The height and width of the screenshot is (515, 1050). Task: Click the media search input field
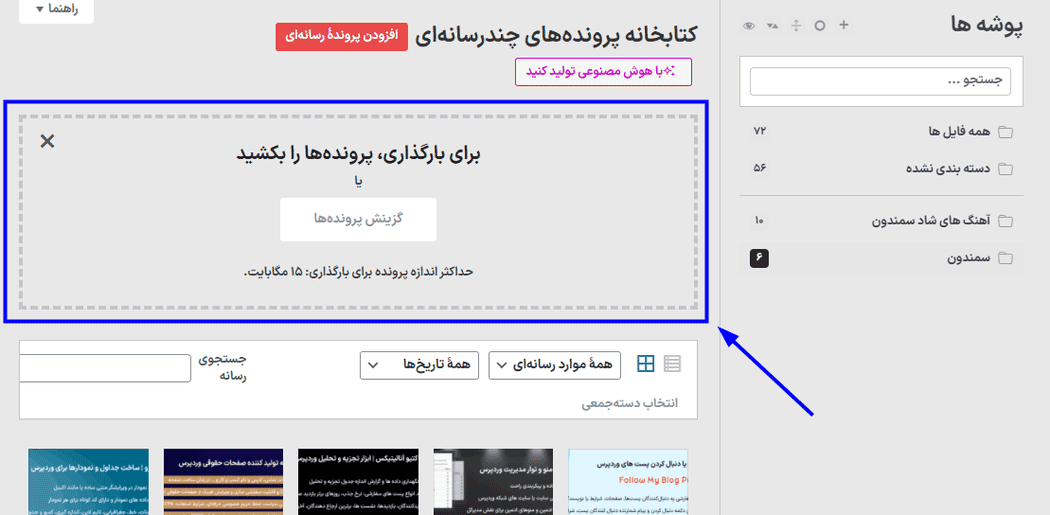coord(105,368)
